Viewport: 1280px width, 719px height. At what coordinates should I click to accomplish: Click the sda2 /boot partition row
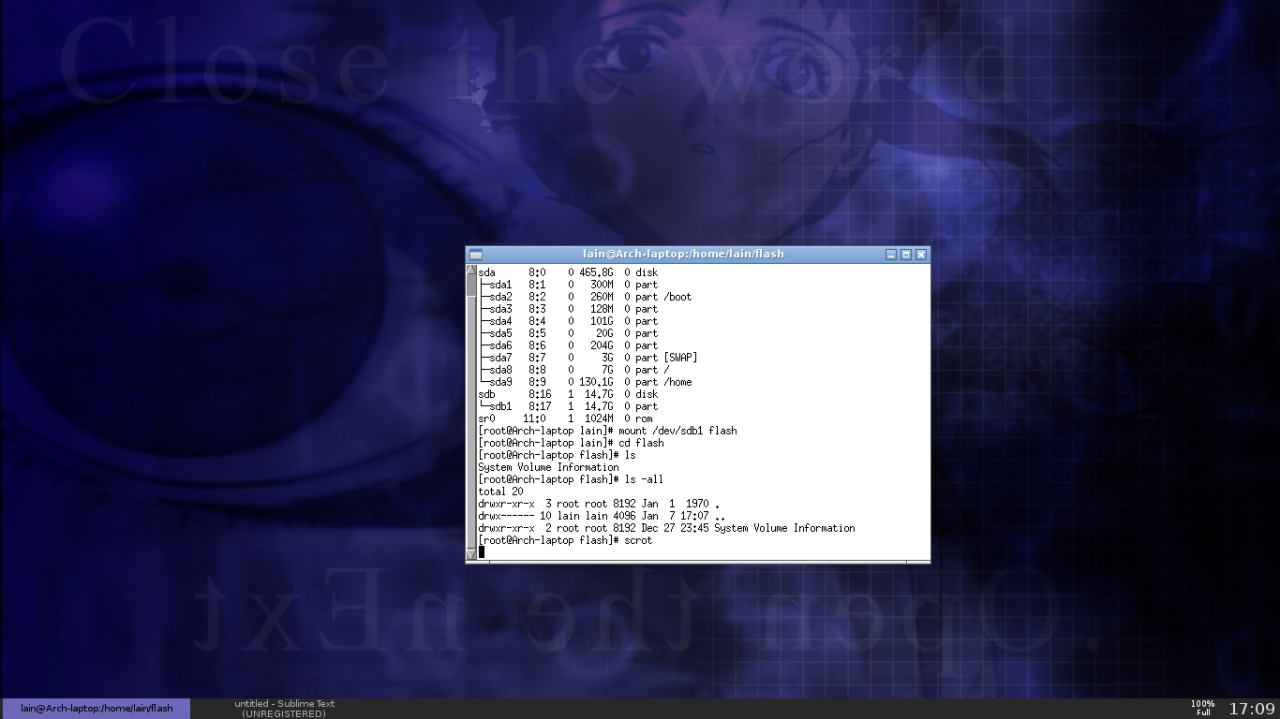585,297
